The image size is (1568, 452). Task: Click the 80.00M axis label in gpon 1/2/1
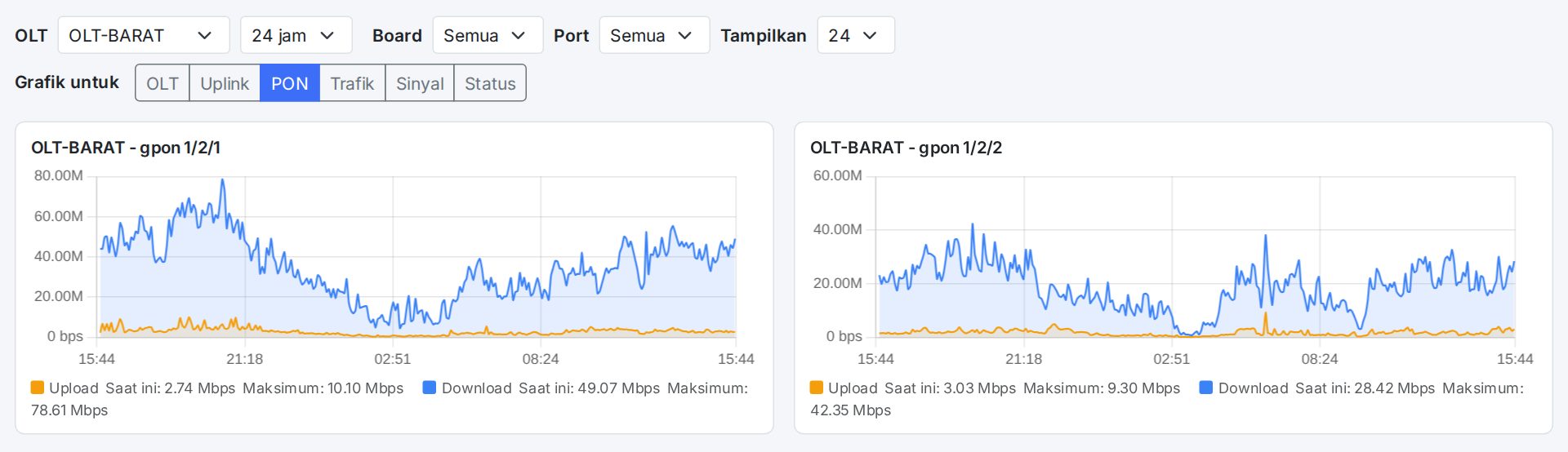click(x=58, y=175)
